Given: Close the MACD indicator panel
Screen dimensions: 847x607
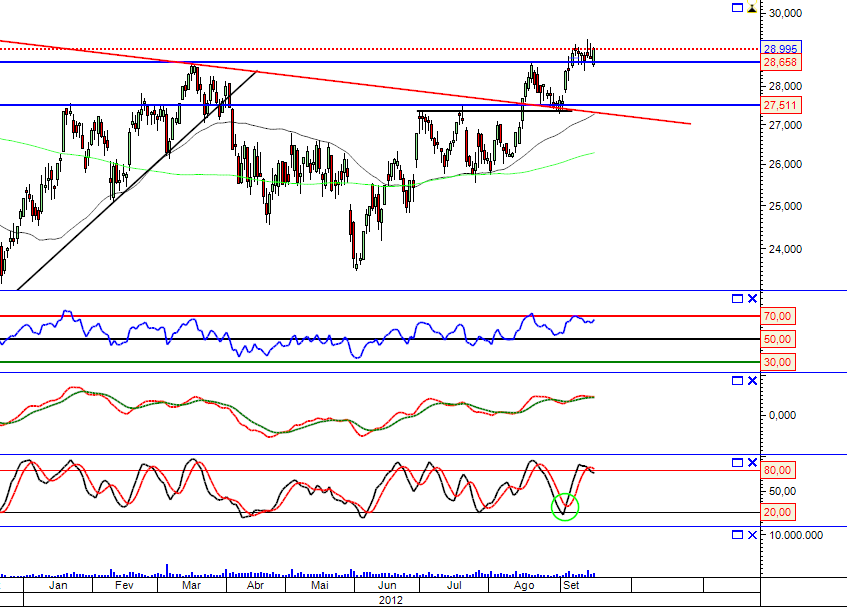Looking at the screenshot, I should tap(752, 381).
